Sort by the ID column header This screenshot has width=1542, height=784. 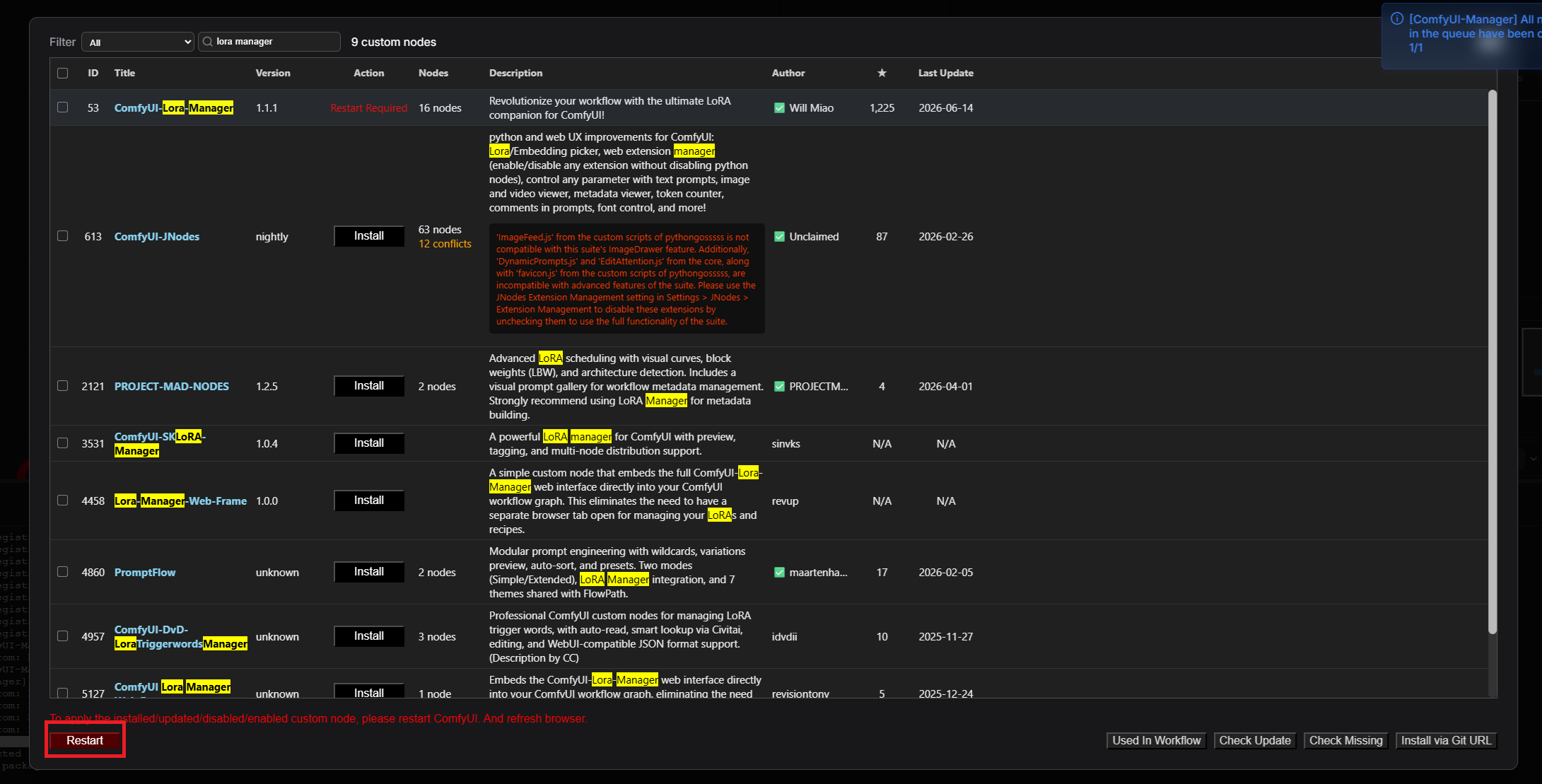click(93, 73)
